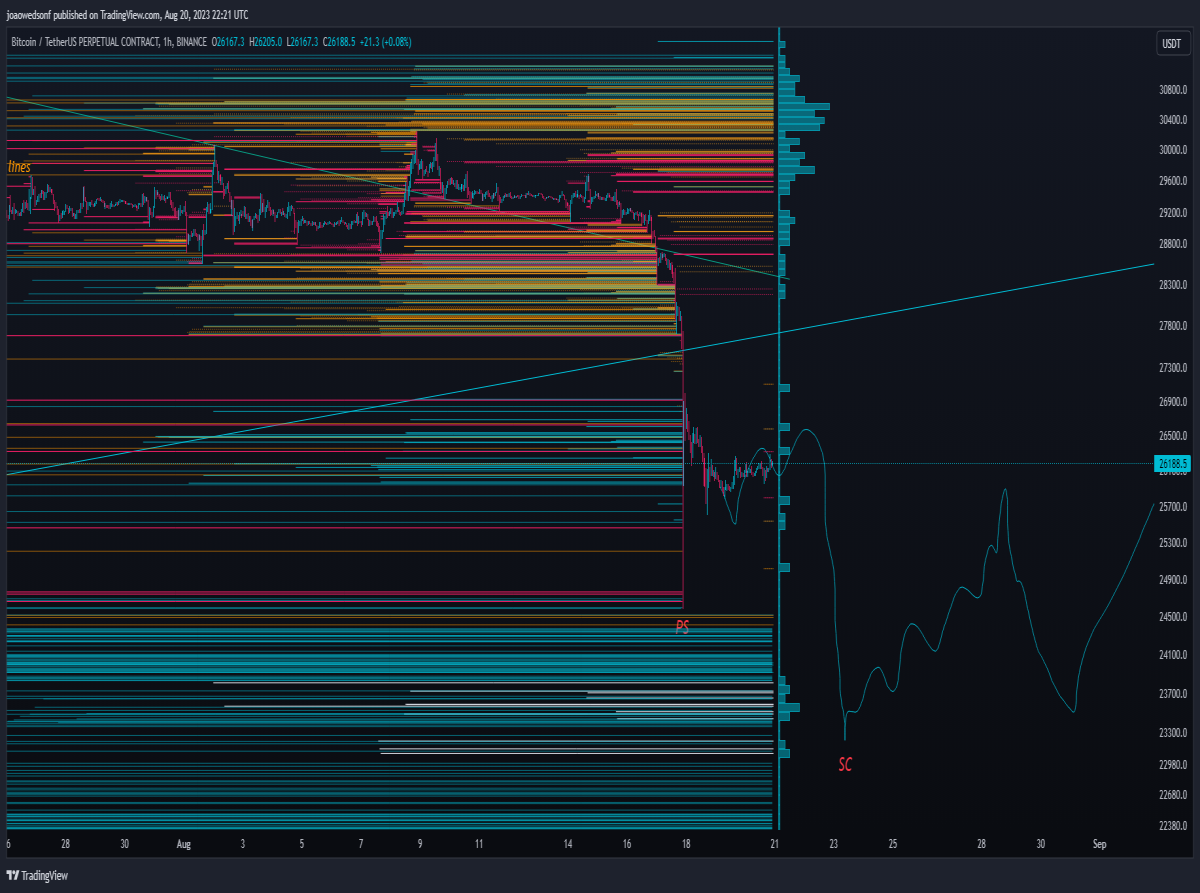Click price axis label 23300.0

[x=1172, y=734]
